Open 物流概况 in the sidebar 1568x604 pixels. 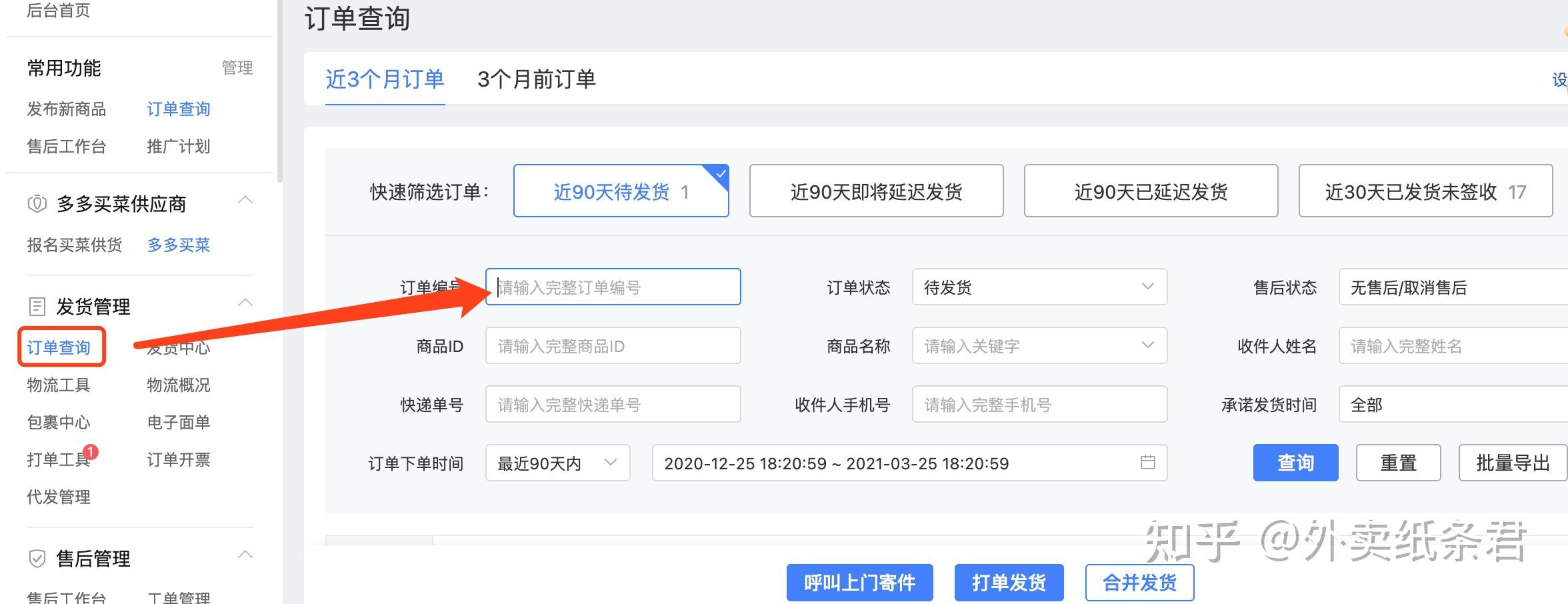[179, 385]
